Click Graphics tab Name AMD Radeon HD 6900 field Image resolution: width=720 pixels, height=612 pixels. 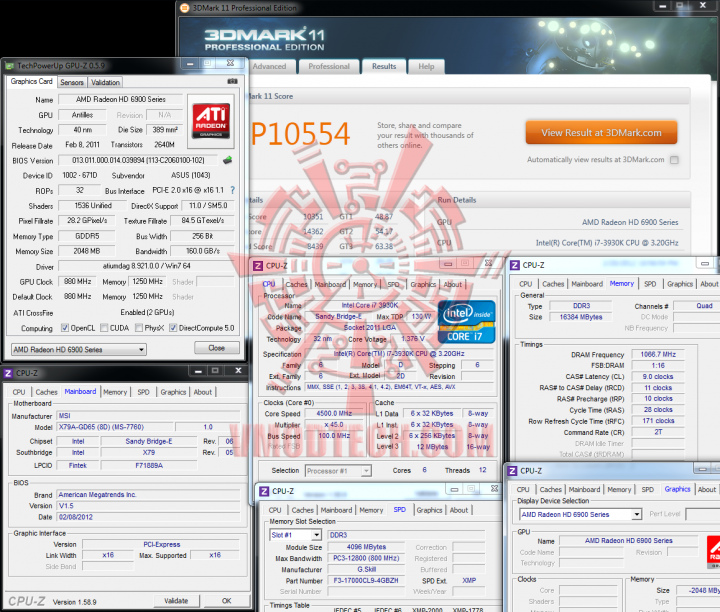click(628, 540)
